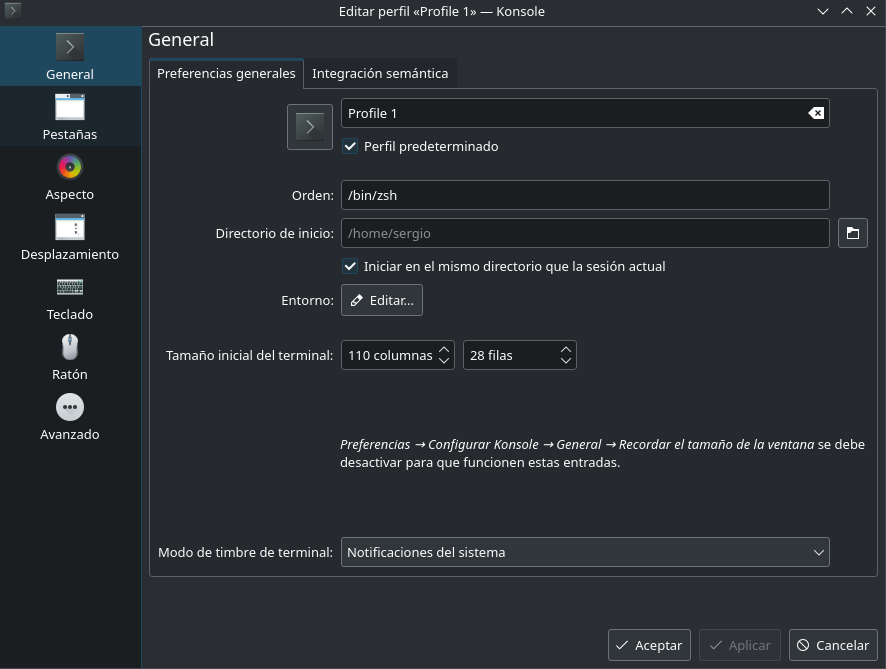Open the Teclado keyboard settings
The height and width of the screenshot is (669, 886).
point(70,297)
